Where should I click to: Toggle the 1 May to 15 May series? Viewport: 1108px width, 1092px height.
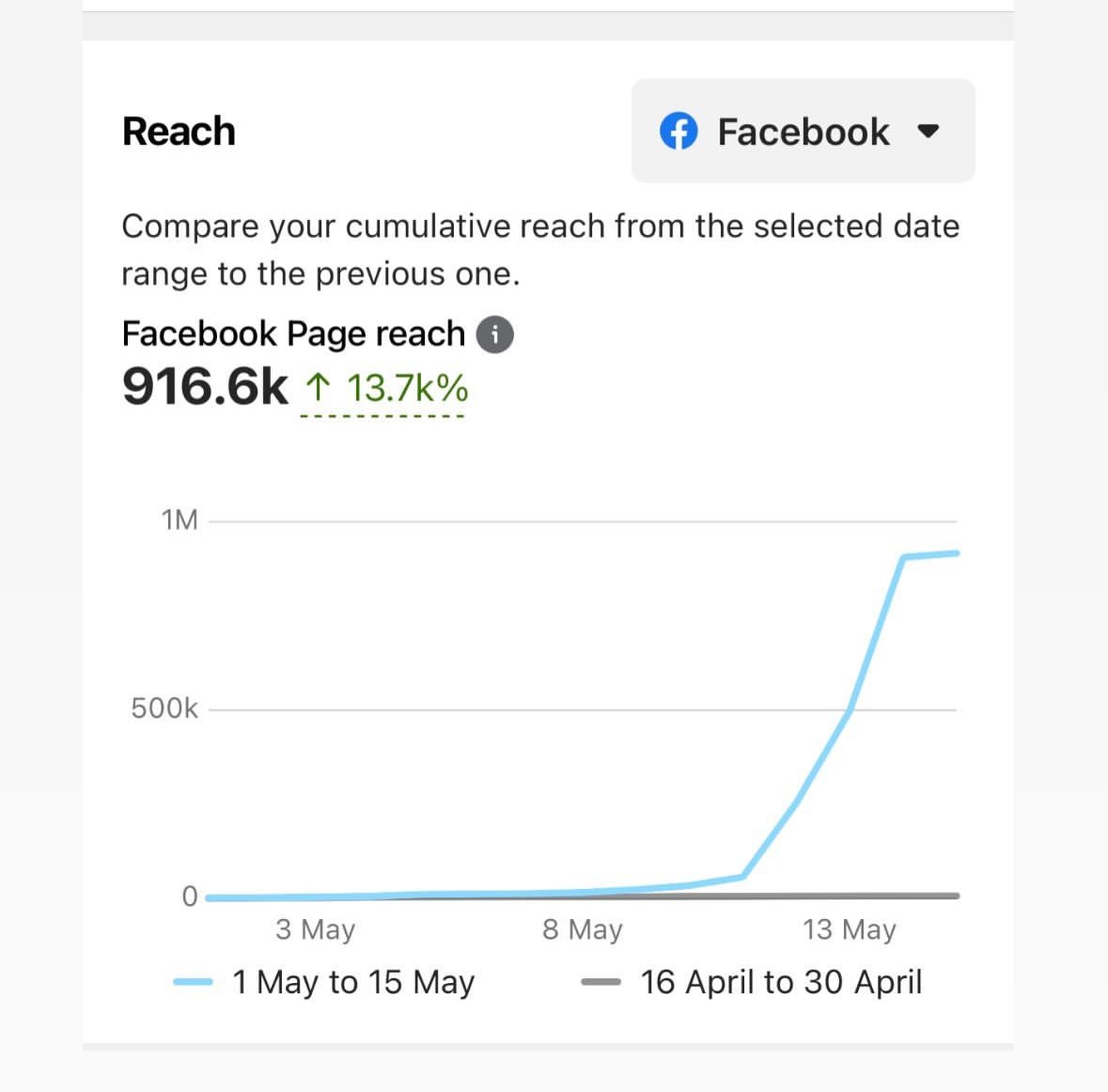353,982
